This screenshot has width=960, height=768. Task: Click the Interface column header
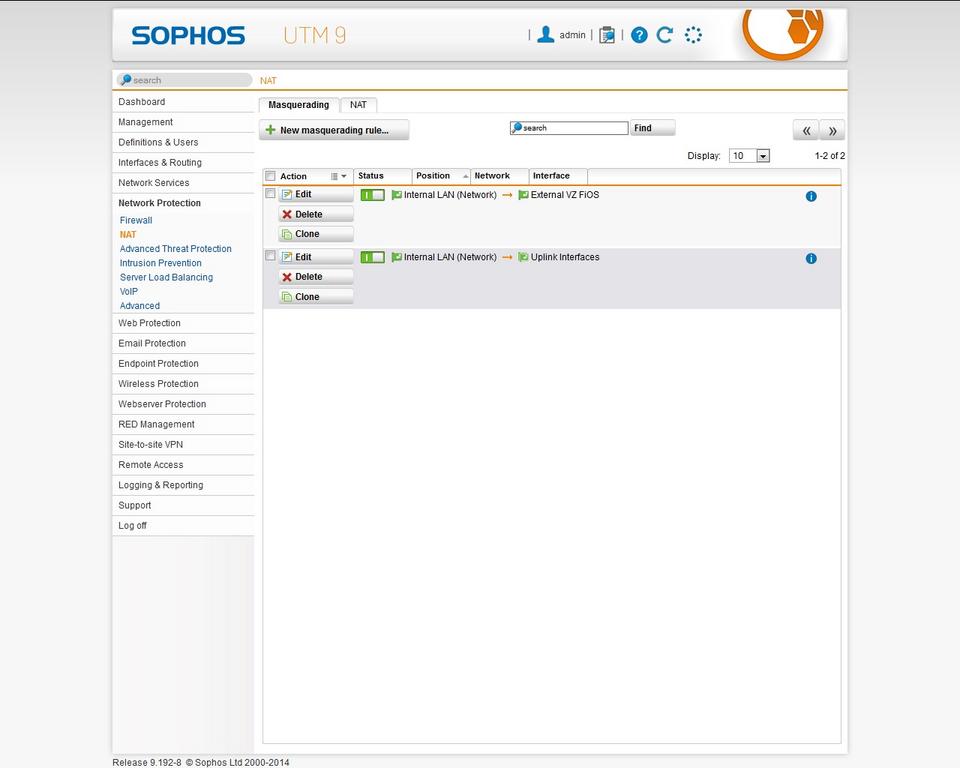tap(558, 176)
